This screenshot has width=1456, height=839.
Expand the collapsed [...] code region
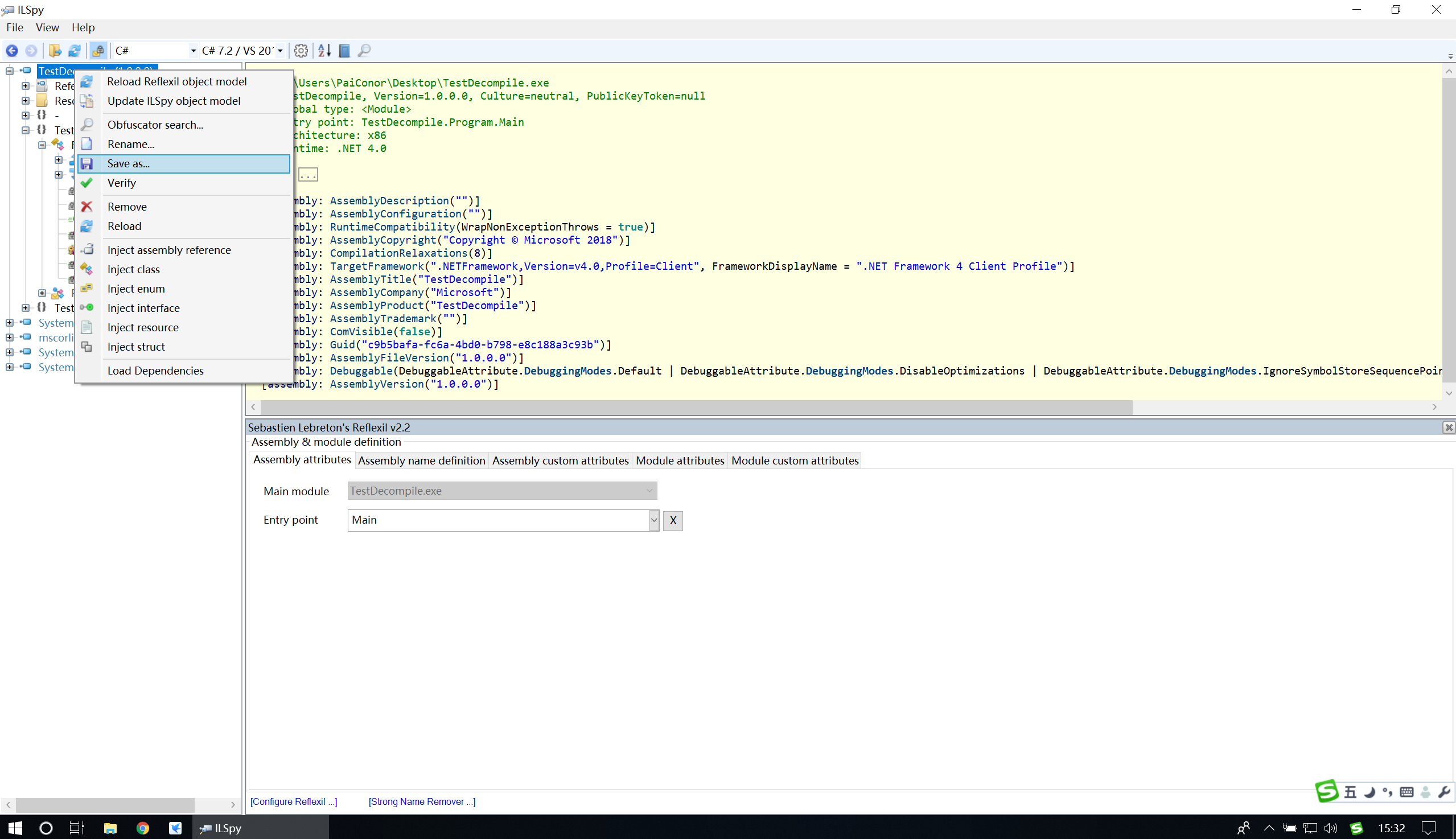pos(308,175)
